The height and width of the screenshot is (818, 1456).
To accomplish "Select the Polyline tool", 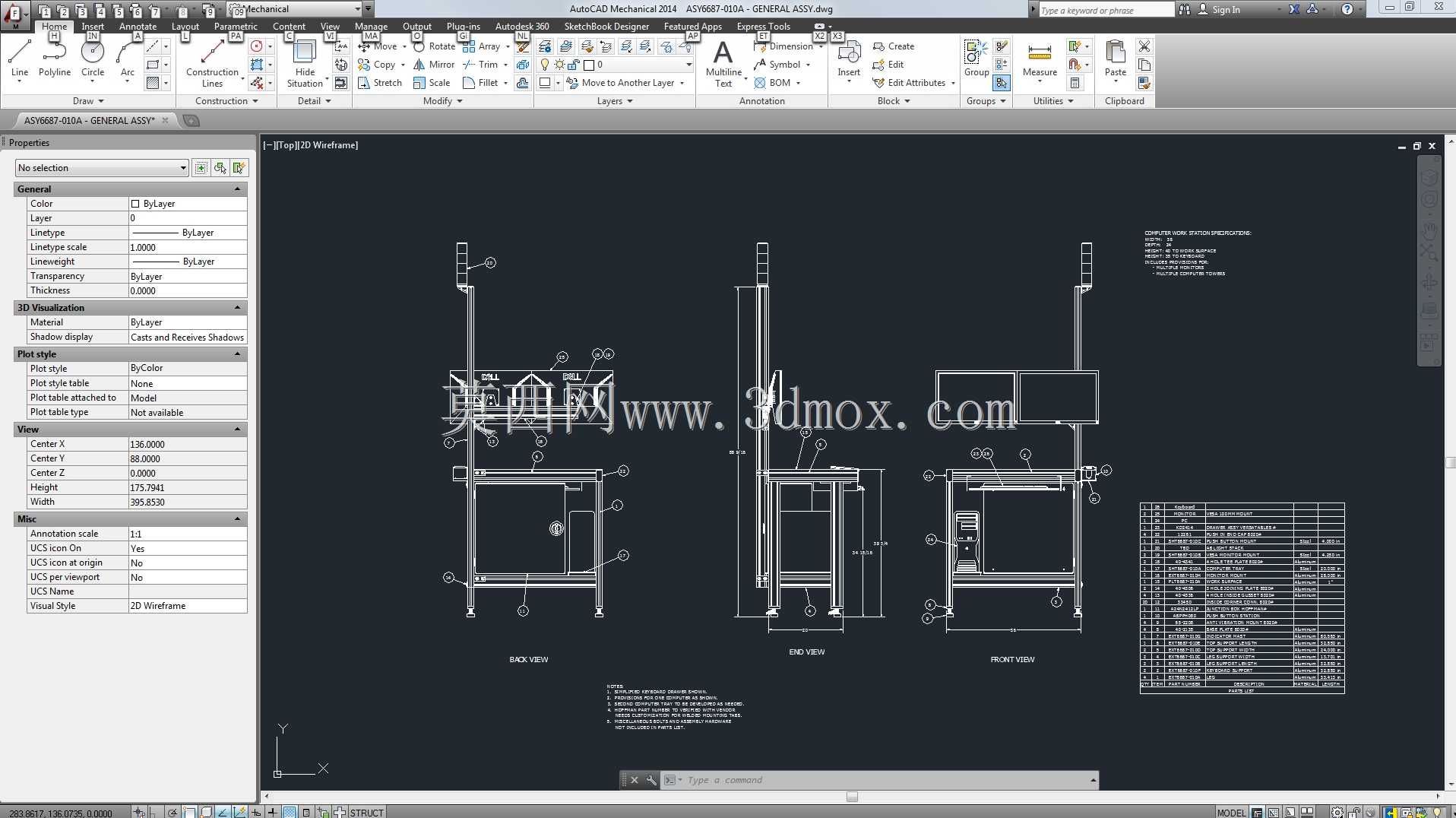I will [x=55, y=59].
